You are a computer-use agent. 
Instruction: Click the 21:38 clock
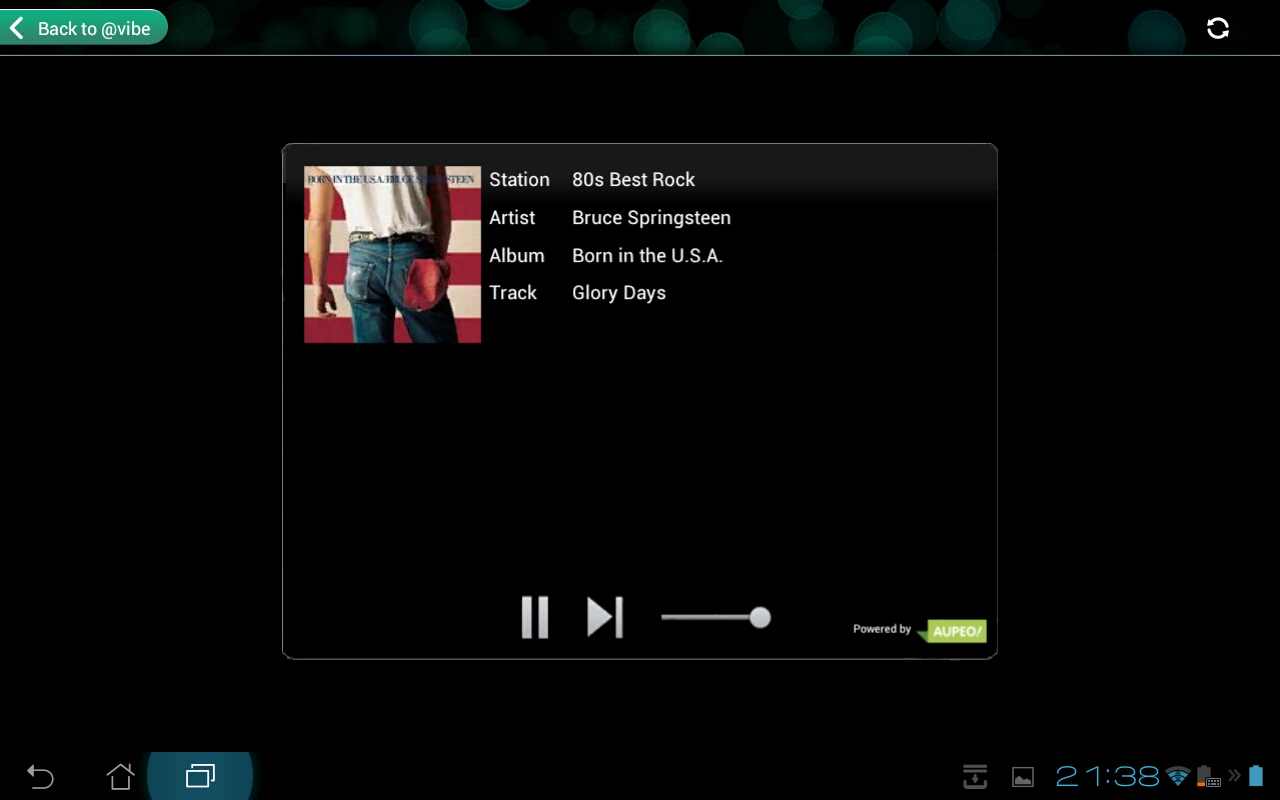pyautogui.click(x=1108, y=776)
